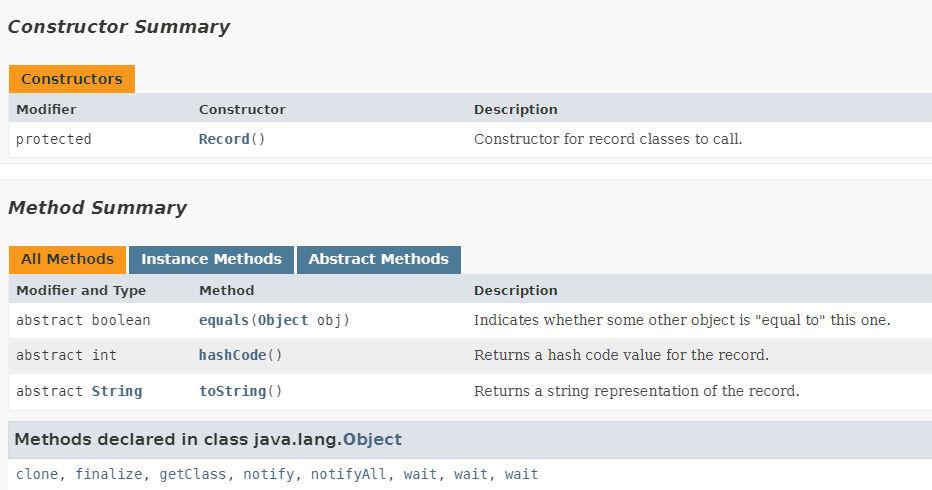The height and width of the screenshot is (490, 932).
Task: Show the Abstract Methods tab
Action: coord(378,259)
